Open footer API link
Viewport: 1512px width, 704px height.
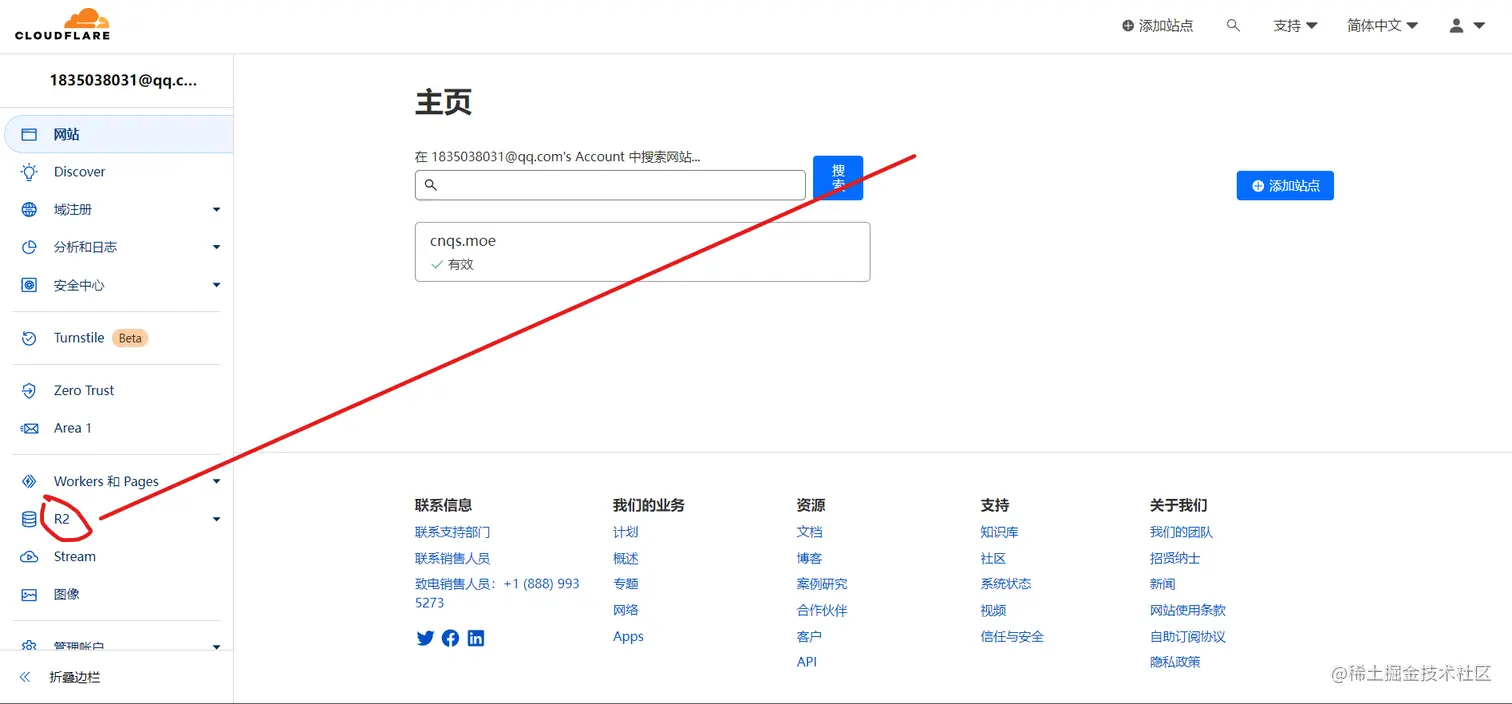pos(807,662)
